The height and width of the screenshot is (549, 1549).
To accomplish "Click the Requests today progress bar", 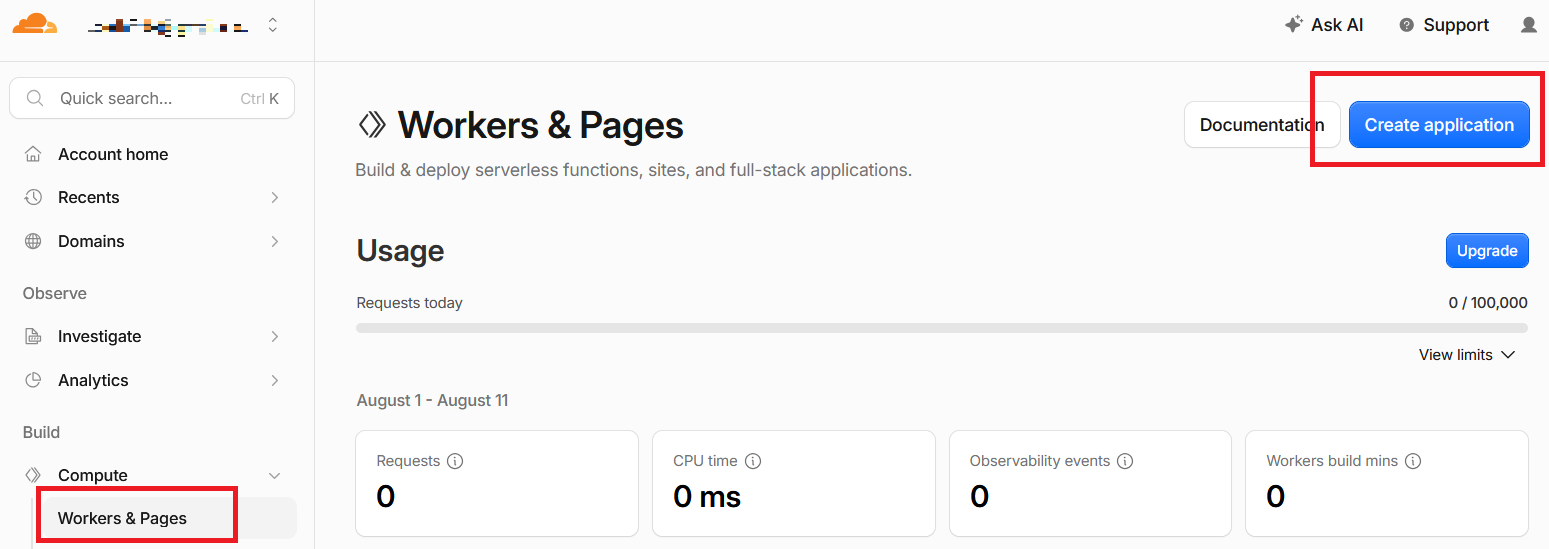I will point(942,328).
